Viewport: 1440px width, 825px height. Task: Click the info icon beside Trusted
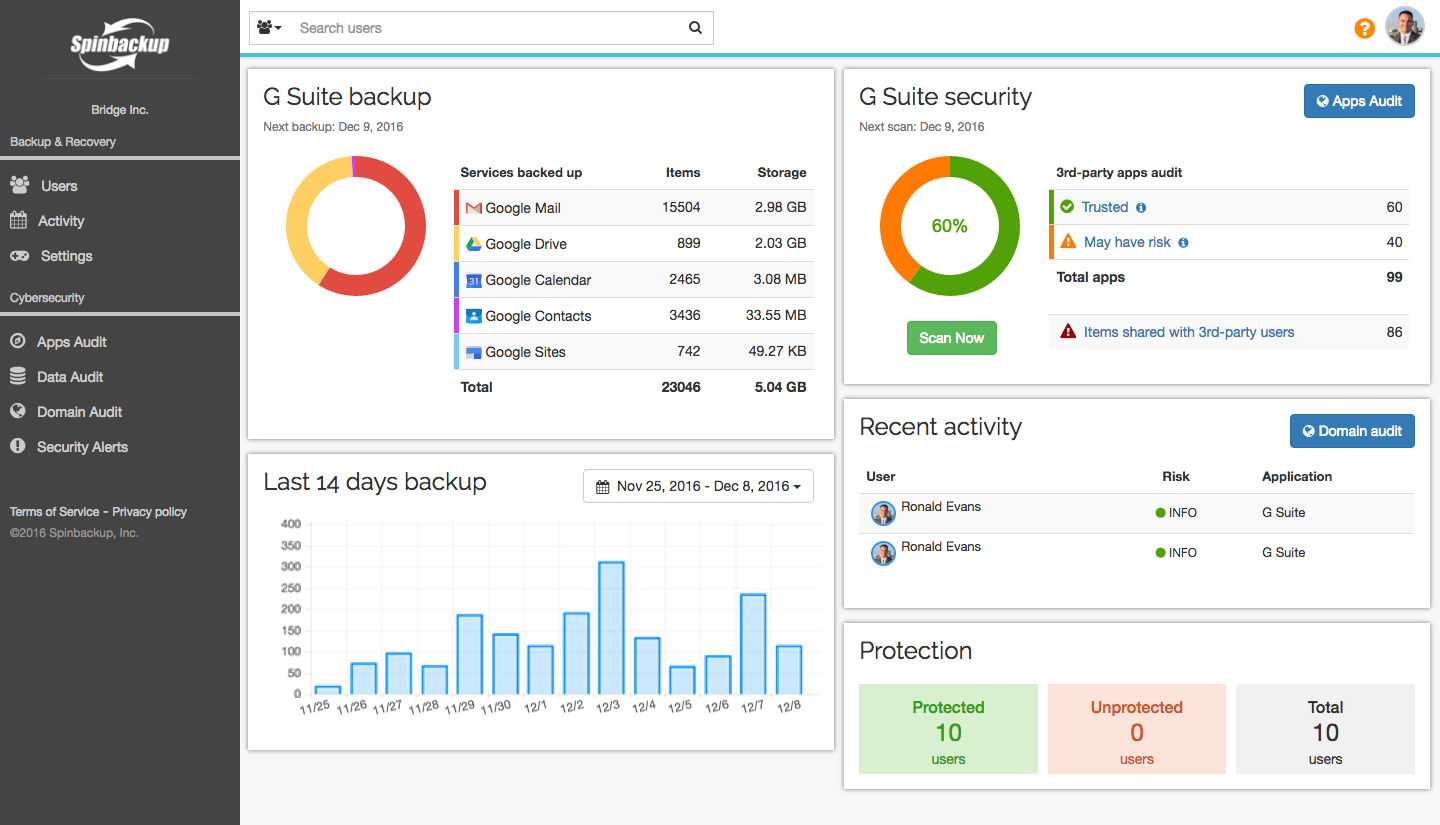(1141, 208)
